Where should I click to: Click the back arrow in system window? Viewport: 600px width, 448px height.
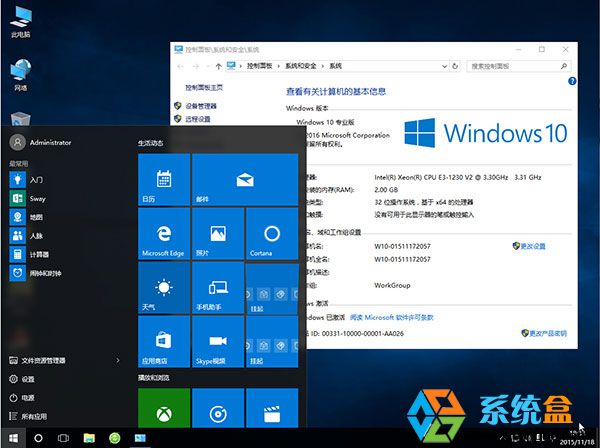[180, 66]
